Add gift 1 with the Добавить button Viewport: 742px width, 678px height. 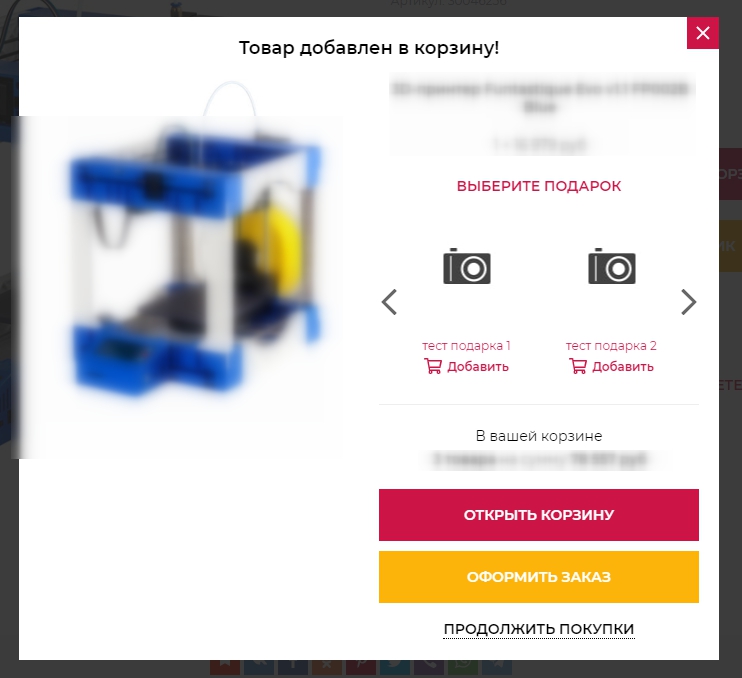coord(467,366)
